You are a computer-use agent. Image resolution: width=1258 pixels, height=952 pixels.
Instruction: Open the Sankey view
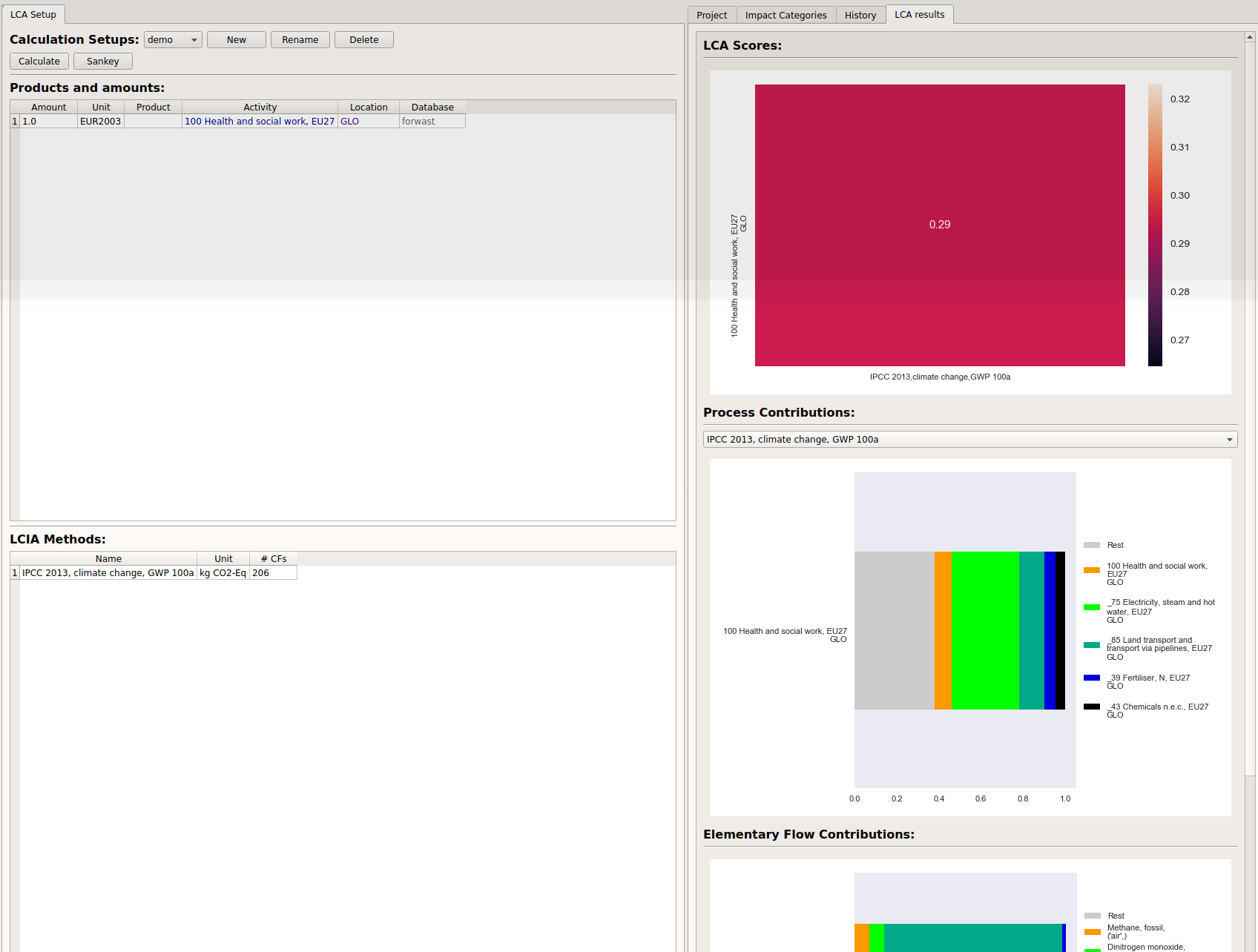(102, 61)
